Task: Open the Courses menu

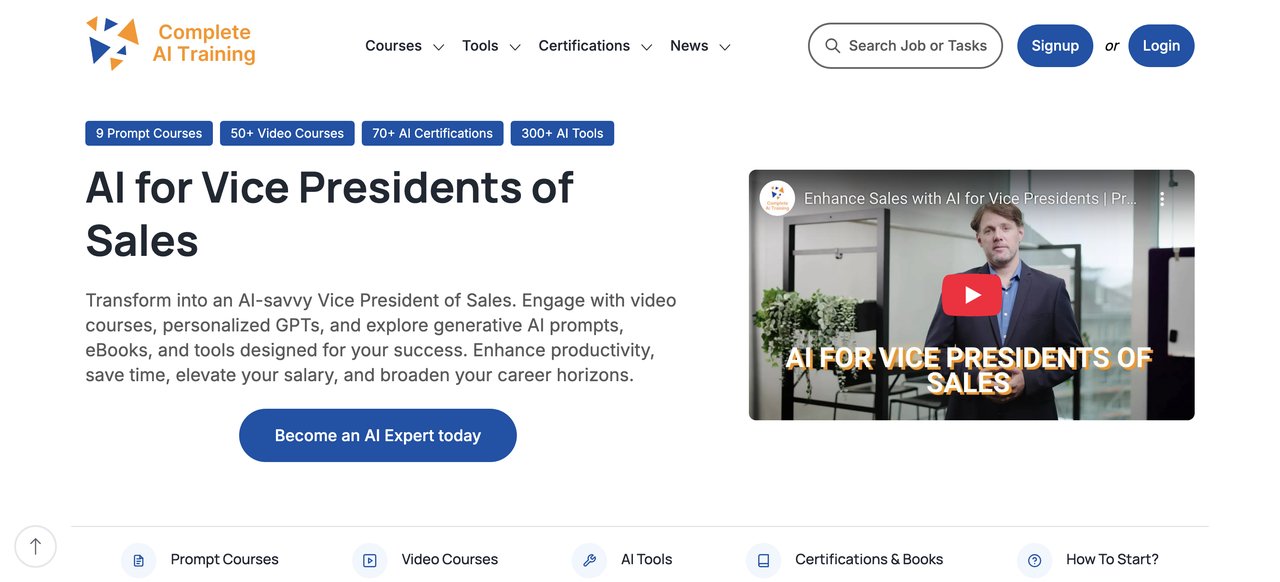Action: pos(393,46)
